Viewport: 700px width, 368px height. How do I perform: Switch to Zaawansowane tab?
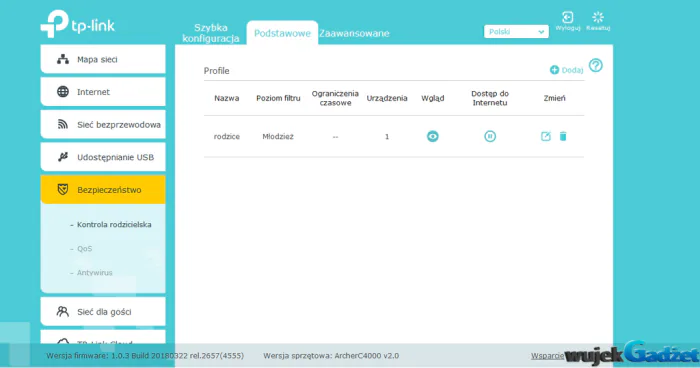354,33
